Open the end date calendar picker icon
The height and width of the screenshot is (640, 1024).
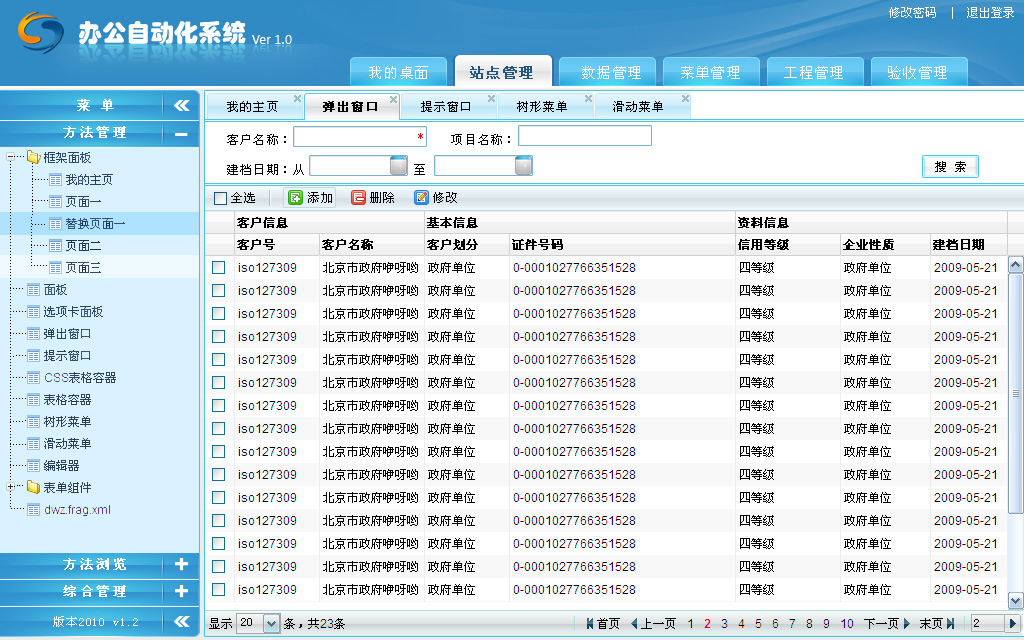coord(523,166)
